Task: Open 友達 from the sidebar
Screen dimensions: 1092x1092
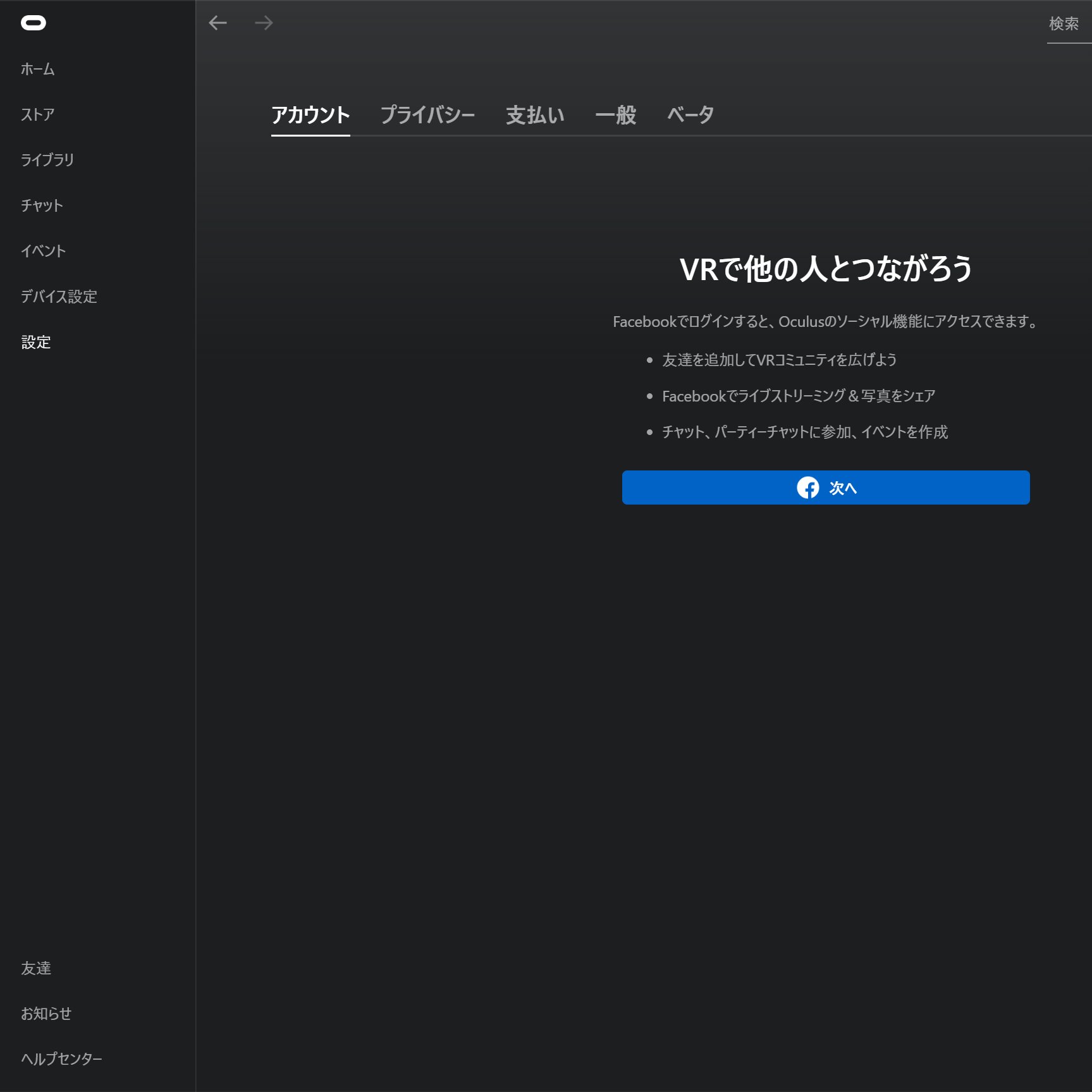Action: click(x=36, y=969)
